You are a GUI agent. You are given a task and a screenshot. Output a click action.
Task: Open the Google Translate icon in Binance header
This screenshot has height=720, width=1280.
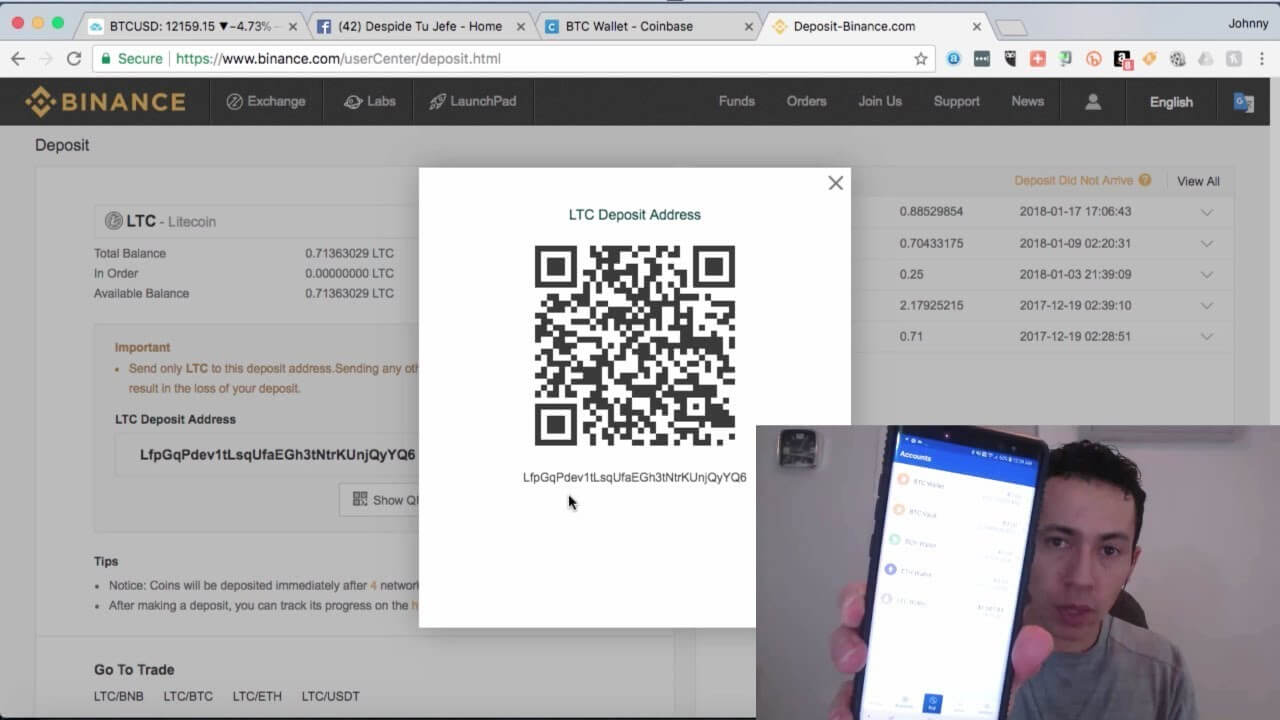click(x=1243, y=102)
